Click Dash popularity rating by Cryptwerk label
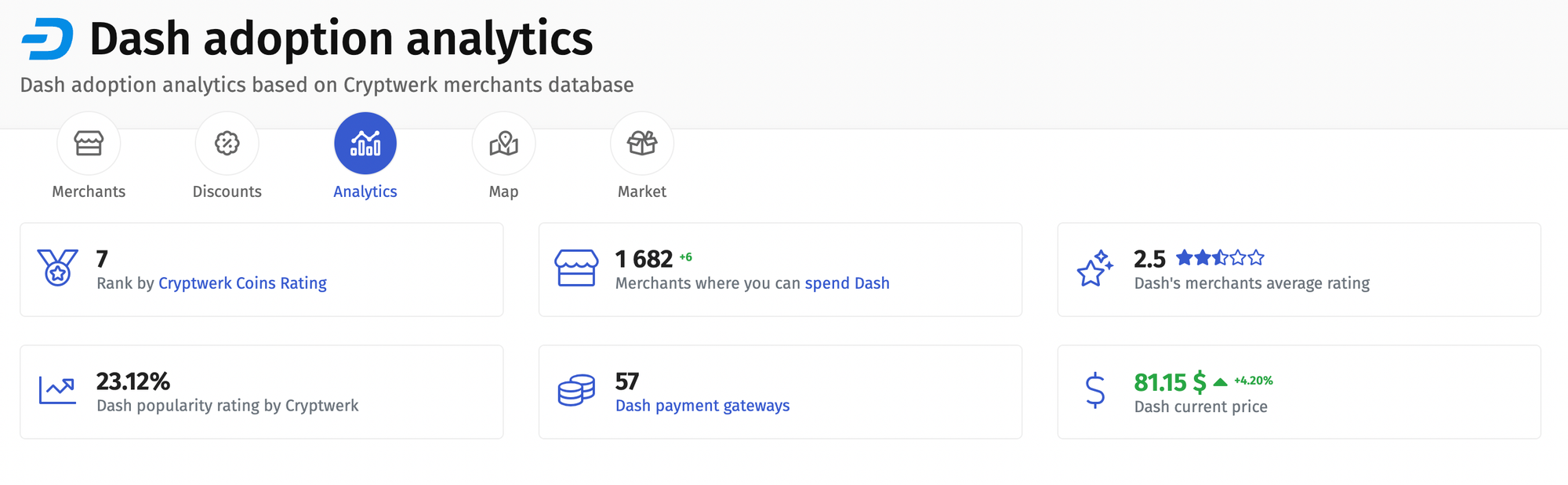1568x485 pixels. coord(227,406)
